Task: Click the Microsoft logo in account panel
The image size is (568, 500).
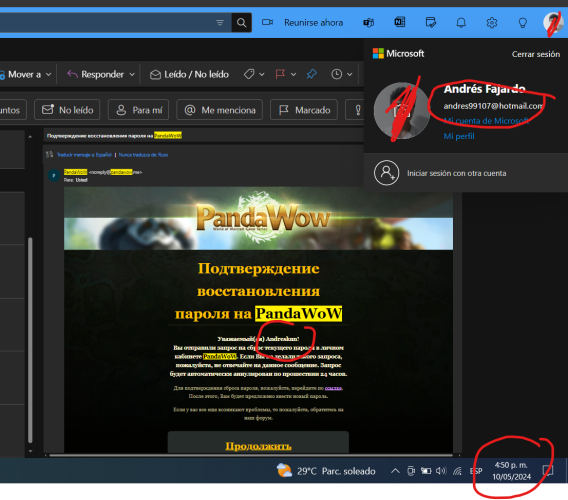Action: pos(398,54)
